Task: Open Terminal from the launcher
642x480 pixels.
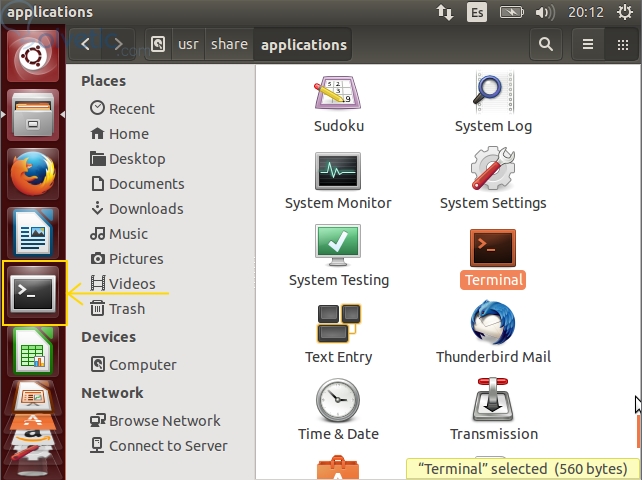Action: coord(33,293)
